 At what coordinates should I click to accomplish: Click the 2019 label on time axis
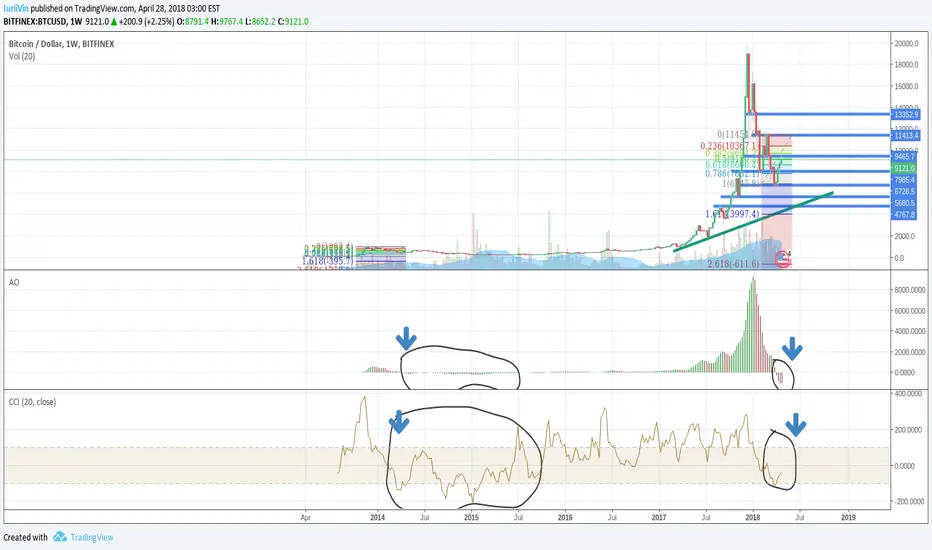pyautogui.click(x=848, y=517)
